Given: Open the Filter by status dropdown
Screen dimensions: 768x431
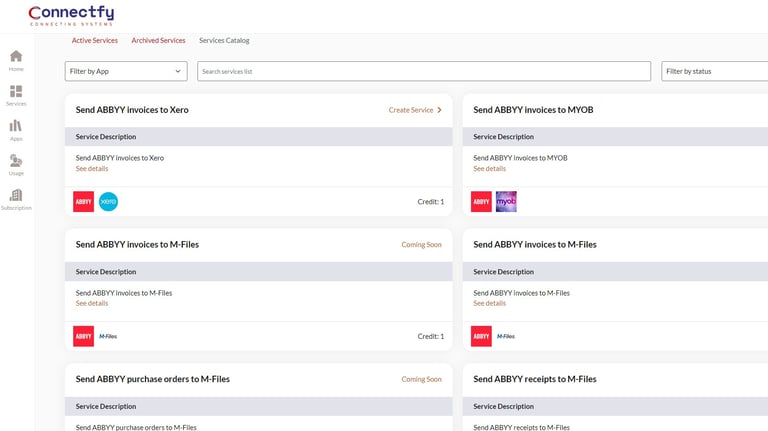Looking at the screenshot, I should coord(715,72).
